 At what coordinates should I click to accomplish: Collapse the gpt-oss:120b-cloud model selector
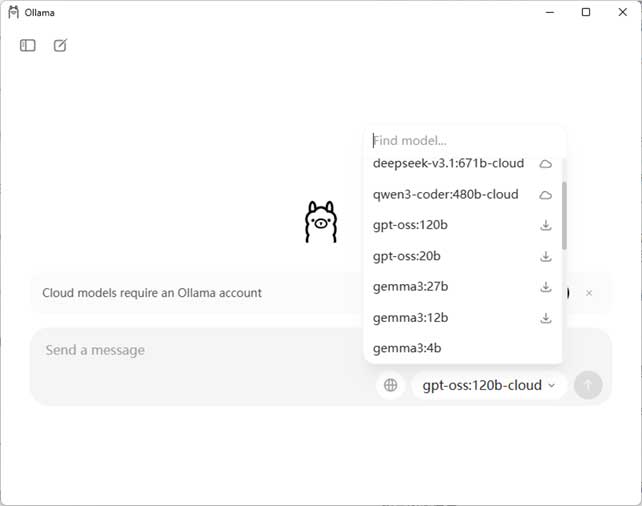tap(489, 385)
